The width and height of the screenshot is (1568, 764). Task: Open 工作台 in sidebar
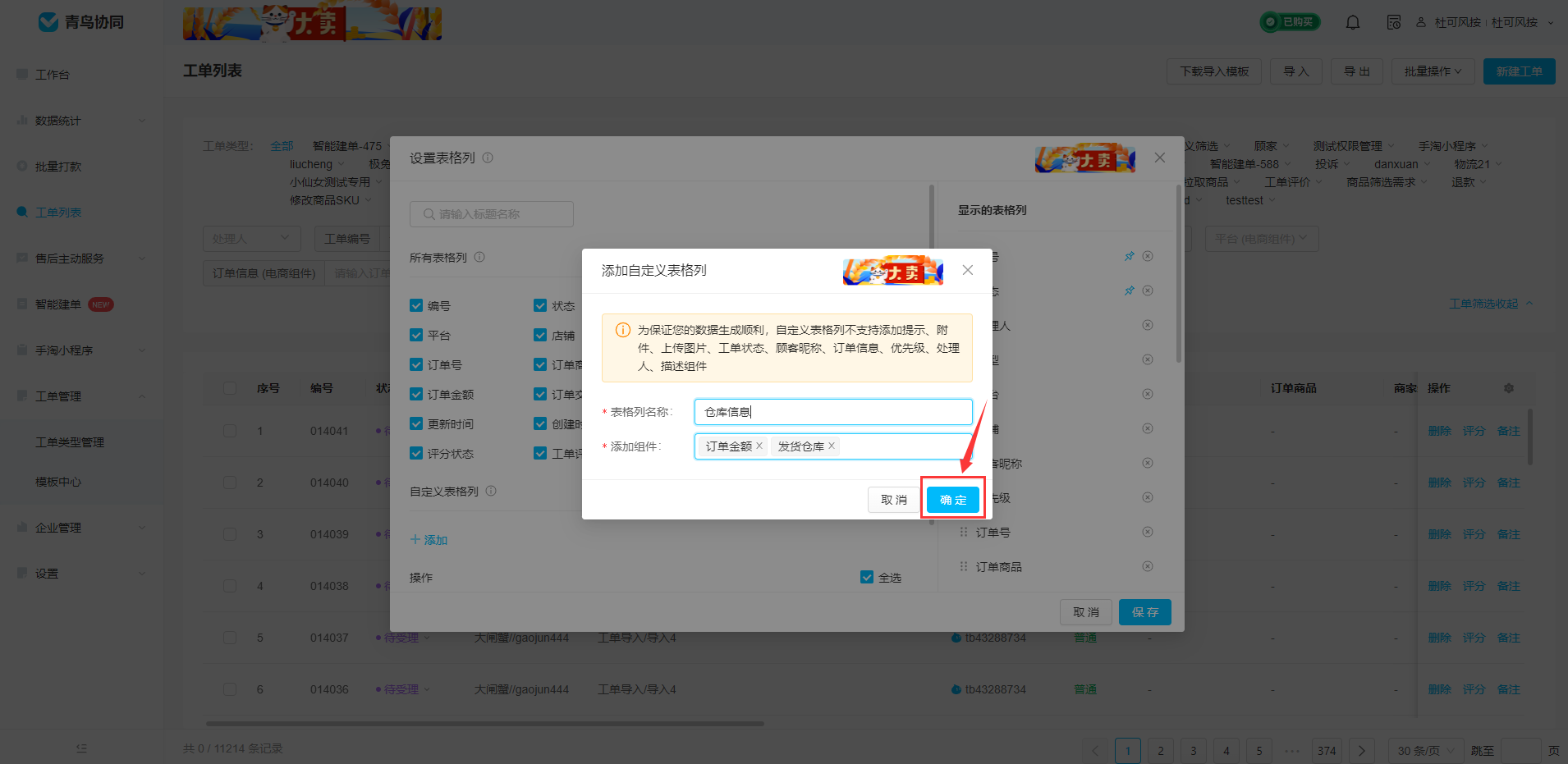[53, 75]
